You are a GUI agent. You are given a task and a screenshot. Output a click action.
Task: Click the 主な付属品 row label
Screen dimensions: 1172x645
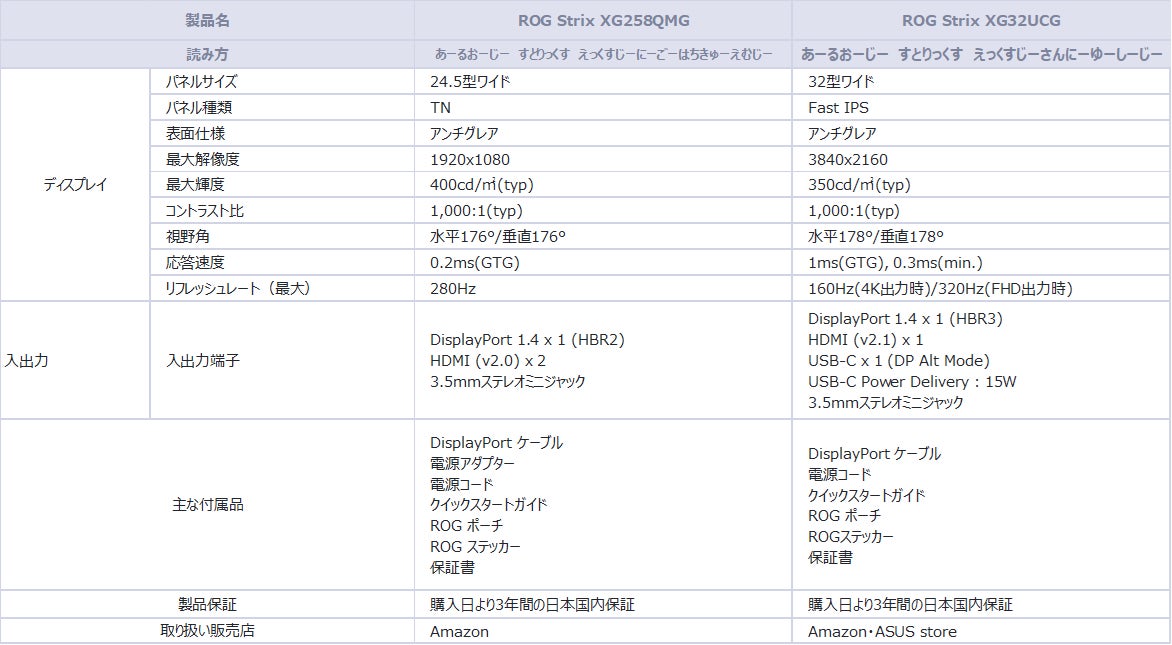pyautogui.click(x=208, y=504)
